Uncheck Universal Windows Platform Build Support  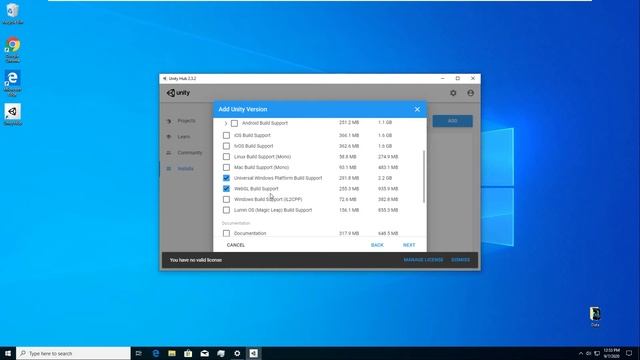(x=226, y=178)
